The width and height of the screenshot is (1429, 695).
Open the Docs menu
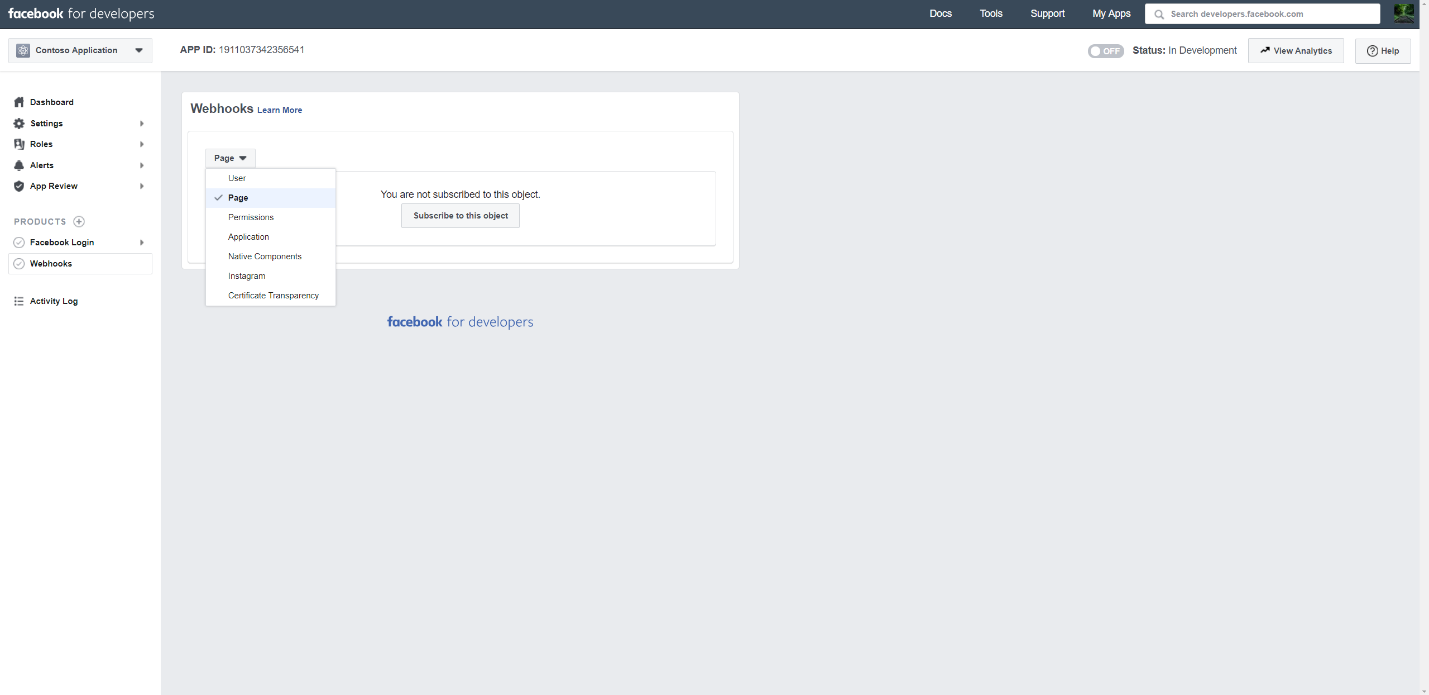pyautogui.click(x=940, y=13)
